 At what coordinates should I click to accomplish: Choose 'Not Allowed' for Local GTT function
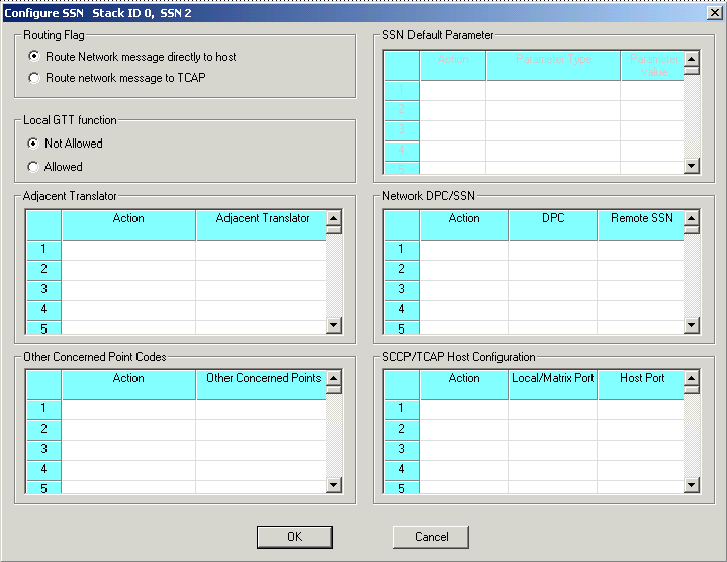33,143
